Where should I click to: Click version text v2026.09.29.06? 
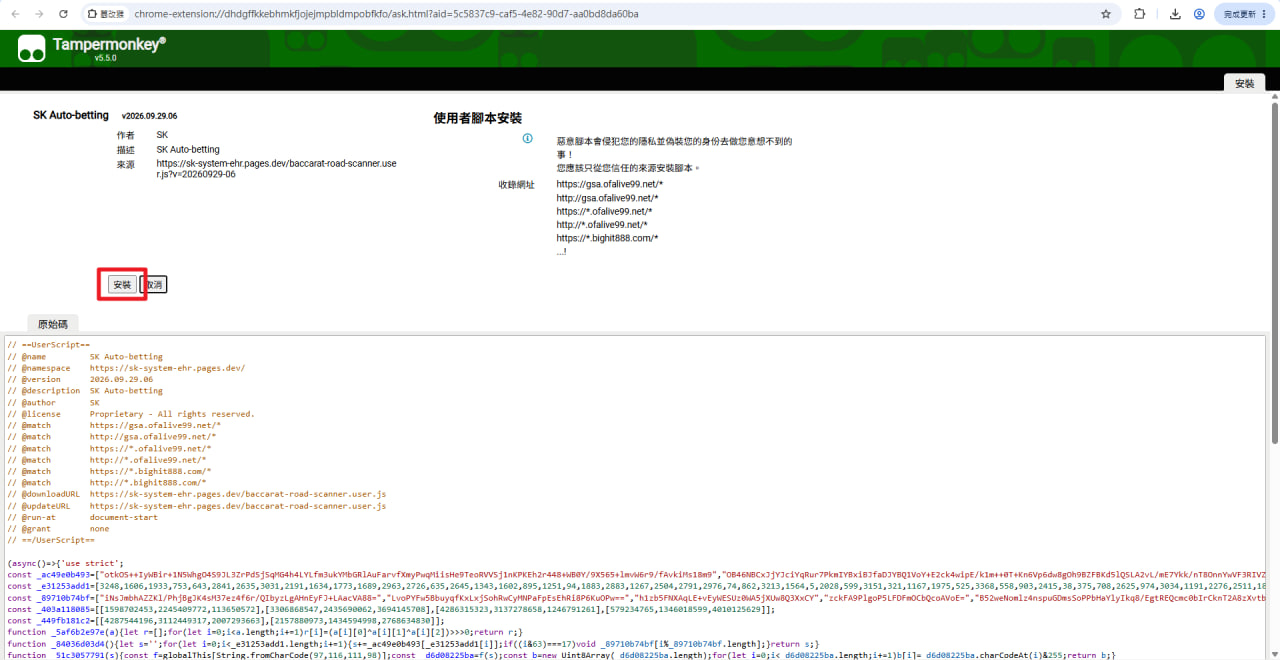(x=149, y=117)
